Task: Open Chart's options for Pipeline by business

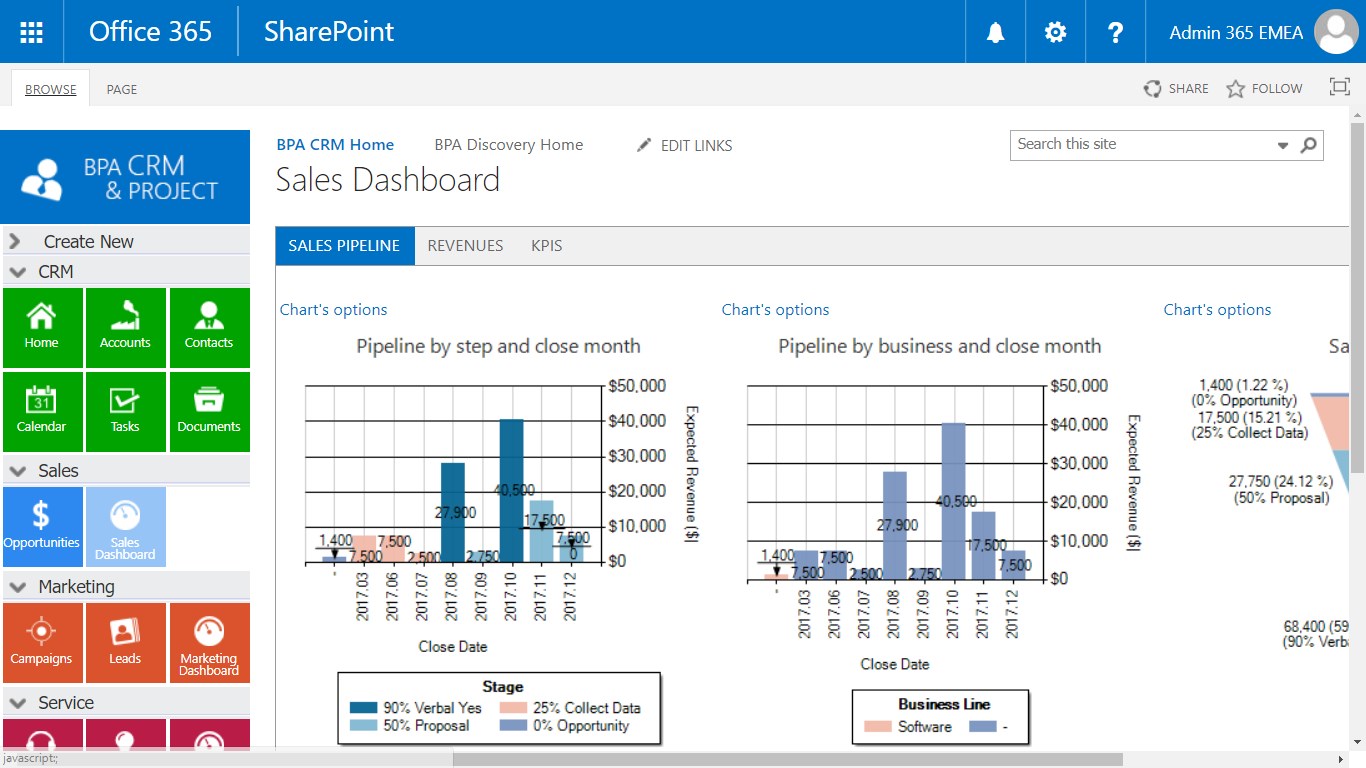Action: pyautogui.click(x=775, y=310)
